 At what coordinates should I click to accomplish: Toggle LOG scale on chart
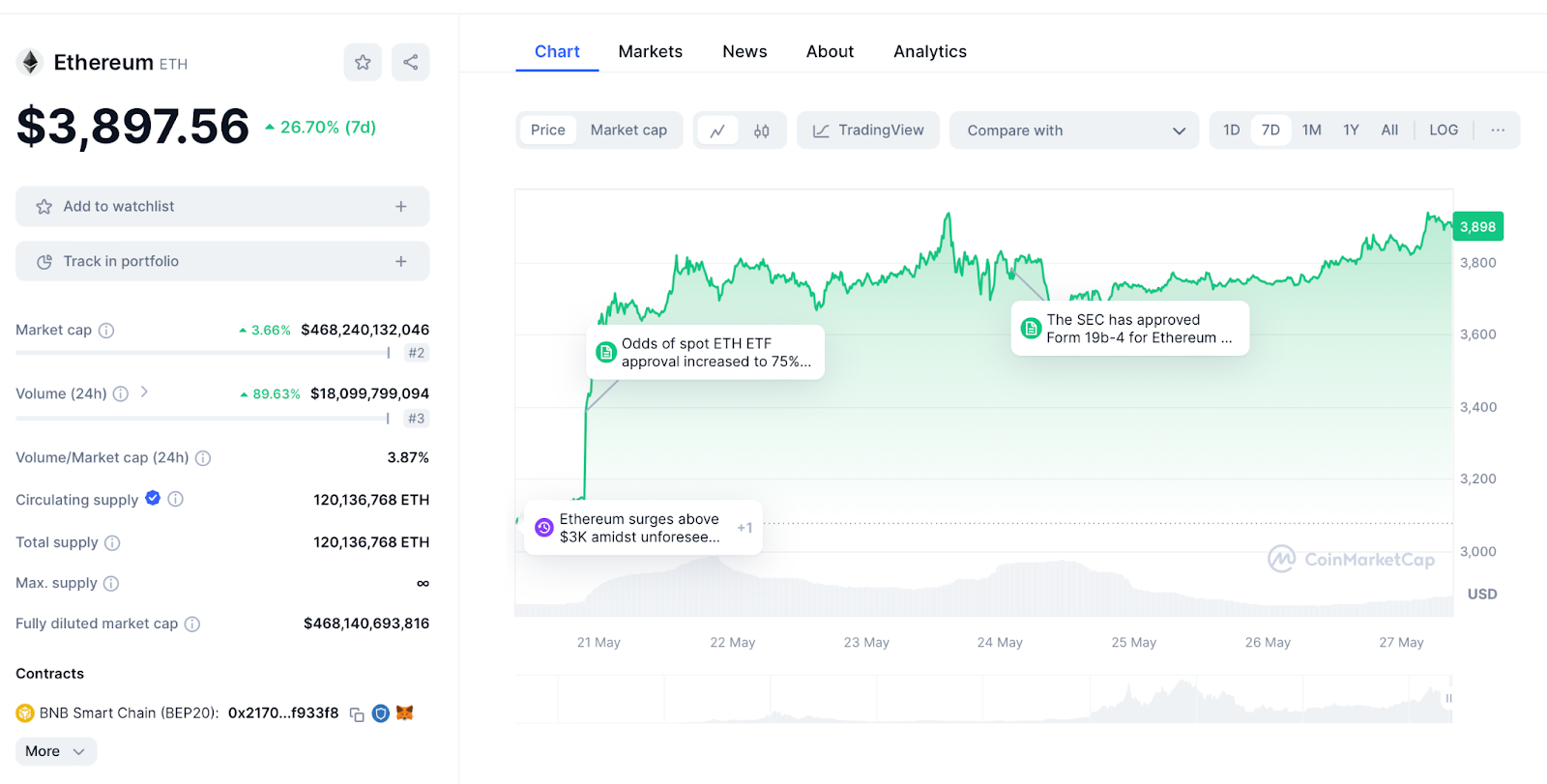(x=1444, y=131)
